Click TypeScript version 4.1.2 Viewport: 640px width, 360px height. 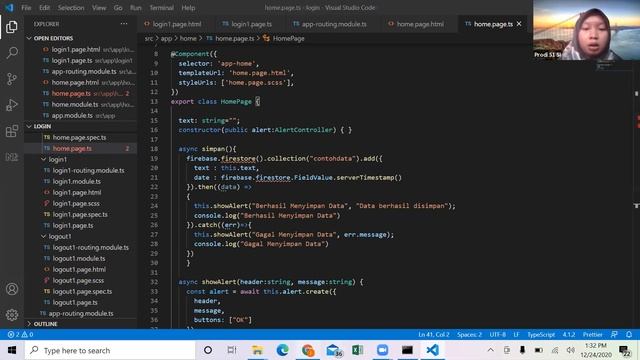pyautogui.click(x=569, y=334)
